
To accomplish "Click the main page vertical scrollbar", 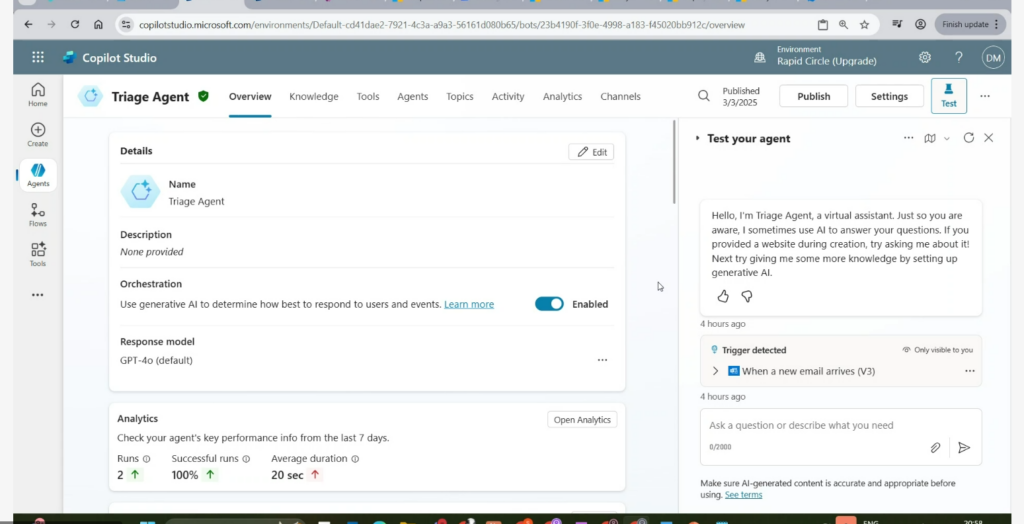I will pyautogui.click(x=674, y=162).
